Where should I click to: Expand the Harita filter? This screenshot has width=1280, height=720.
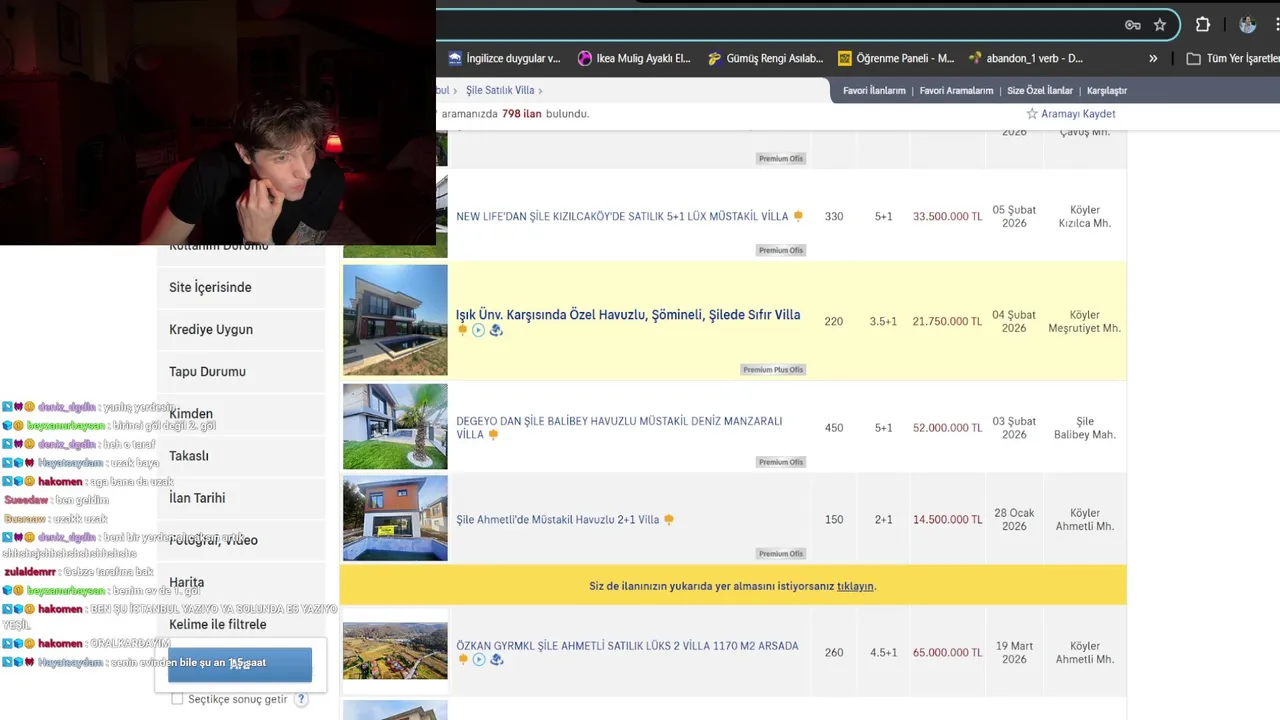coord(241,582)
